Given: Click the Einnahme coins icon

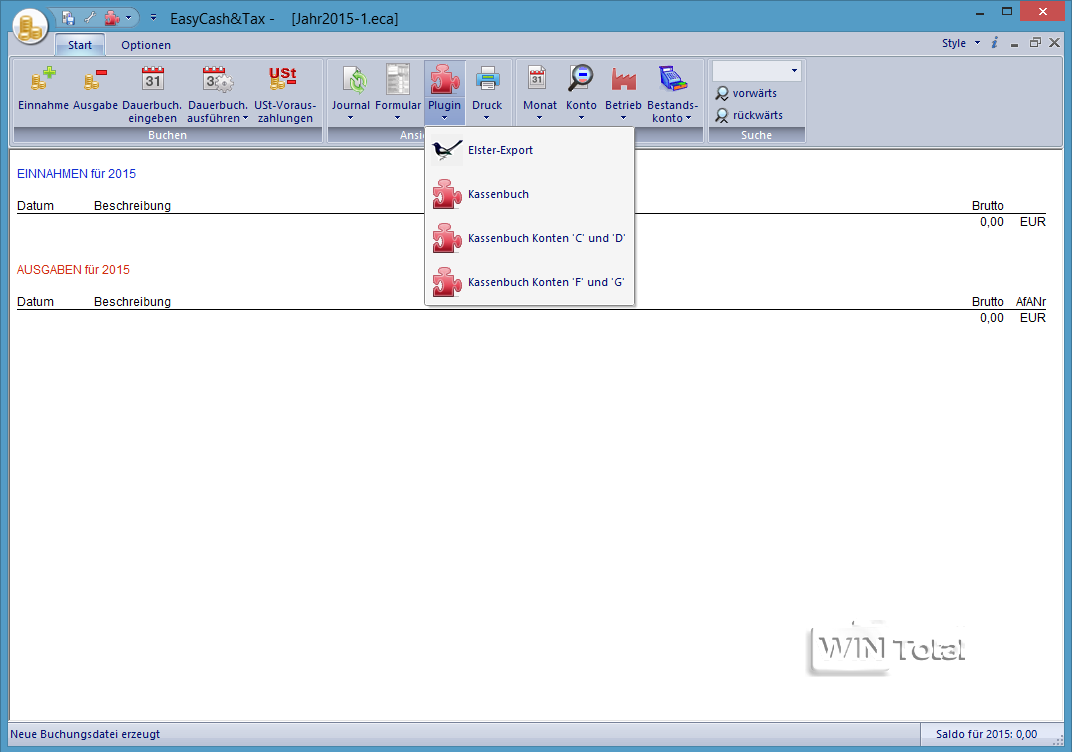Looking at the screenshot, I should (43, 79).
